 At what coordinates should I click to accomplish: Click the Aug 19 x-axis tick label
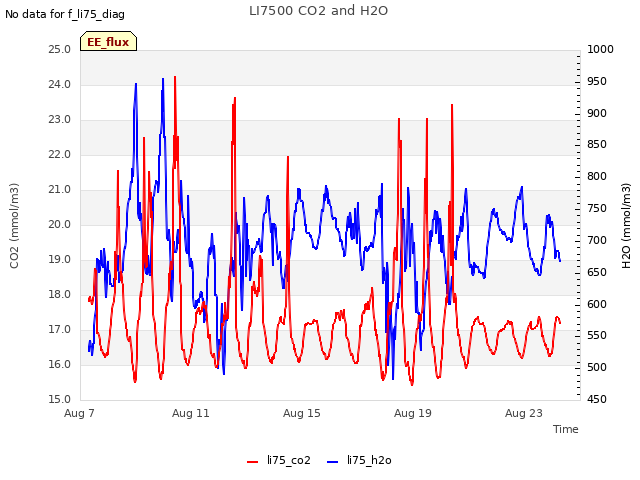click(413, 413)
